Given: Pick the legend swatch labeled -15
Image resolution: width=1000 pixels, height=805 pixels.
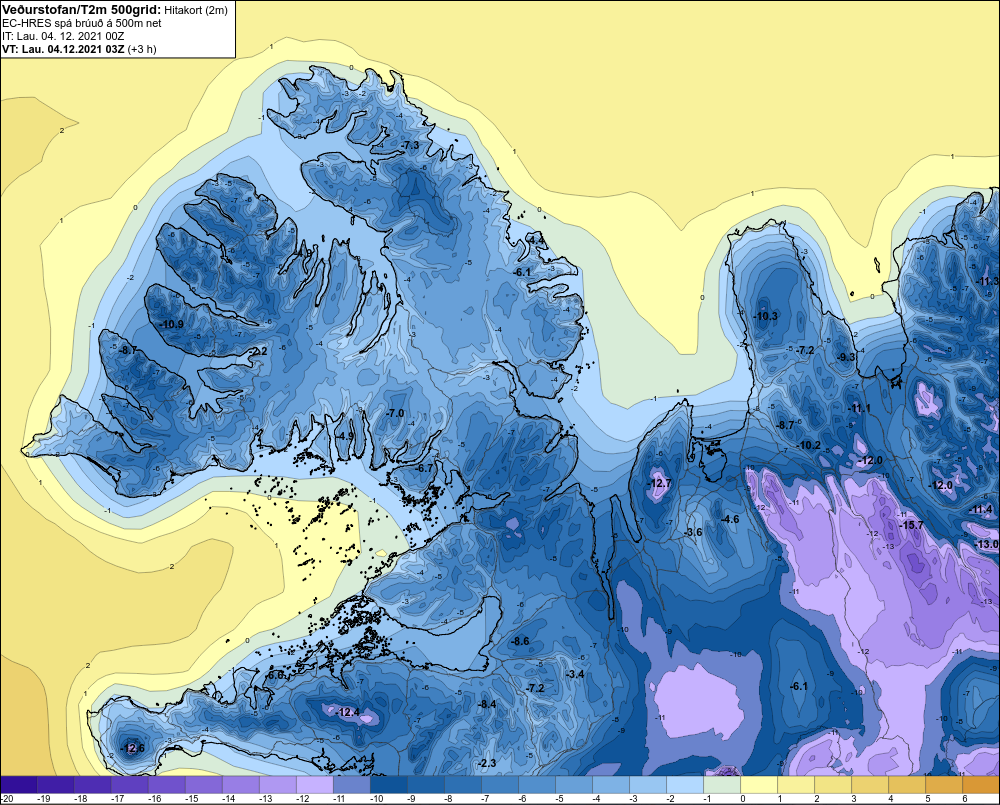Looking at the screenshot, I should (x=204, y=785).
